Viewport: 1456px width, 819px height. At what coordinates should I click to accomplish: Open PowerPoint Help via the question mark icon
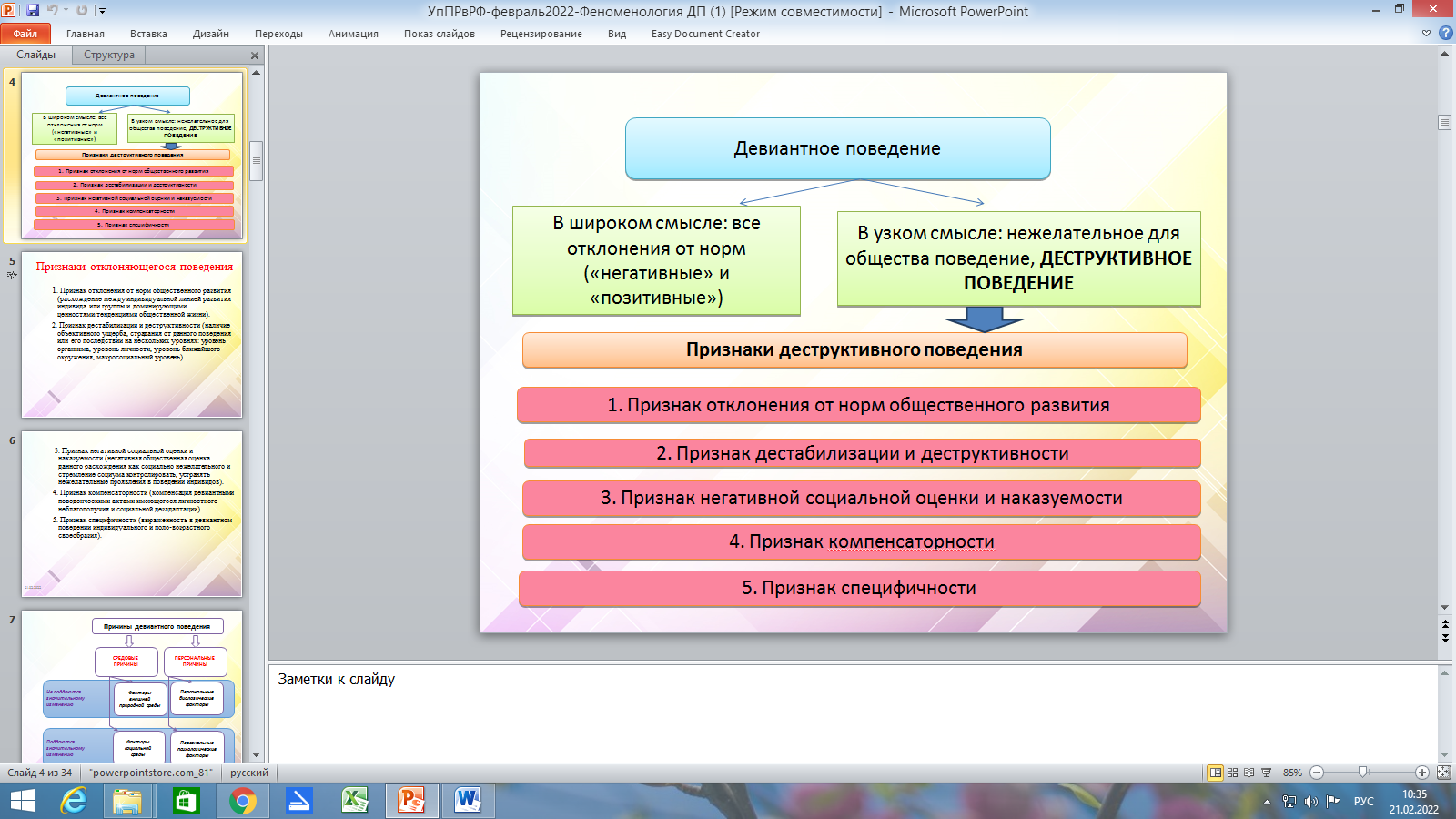pyautogui.click(x=1445, y=34)
